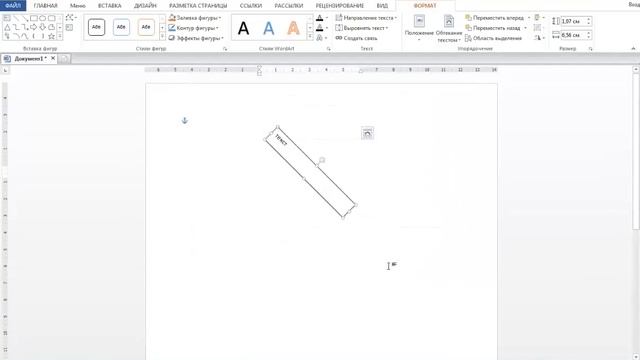Apply the orange WordArt letter style

[x=293, y=28]
